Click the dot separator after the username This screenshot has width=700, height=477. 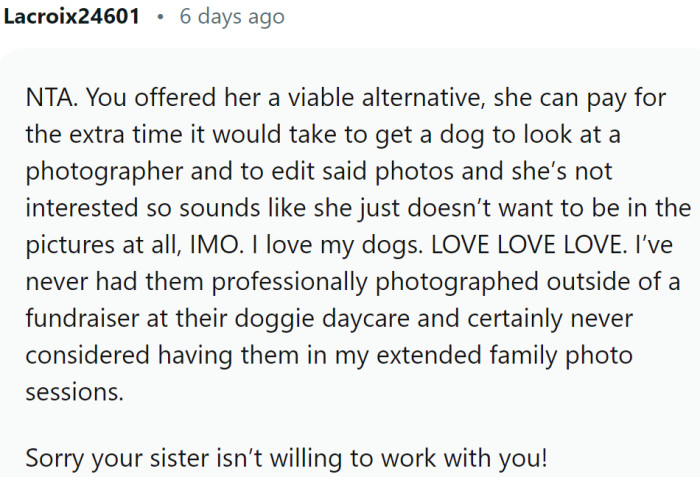159,17
